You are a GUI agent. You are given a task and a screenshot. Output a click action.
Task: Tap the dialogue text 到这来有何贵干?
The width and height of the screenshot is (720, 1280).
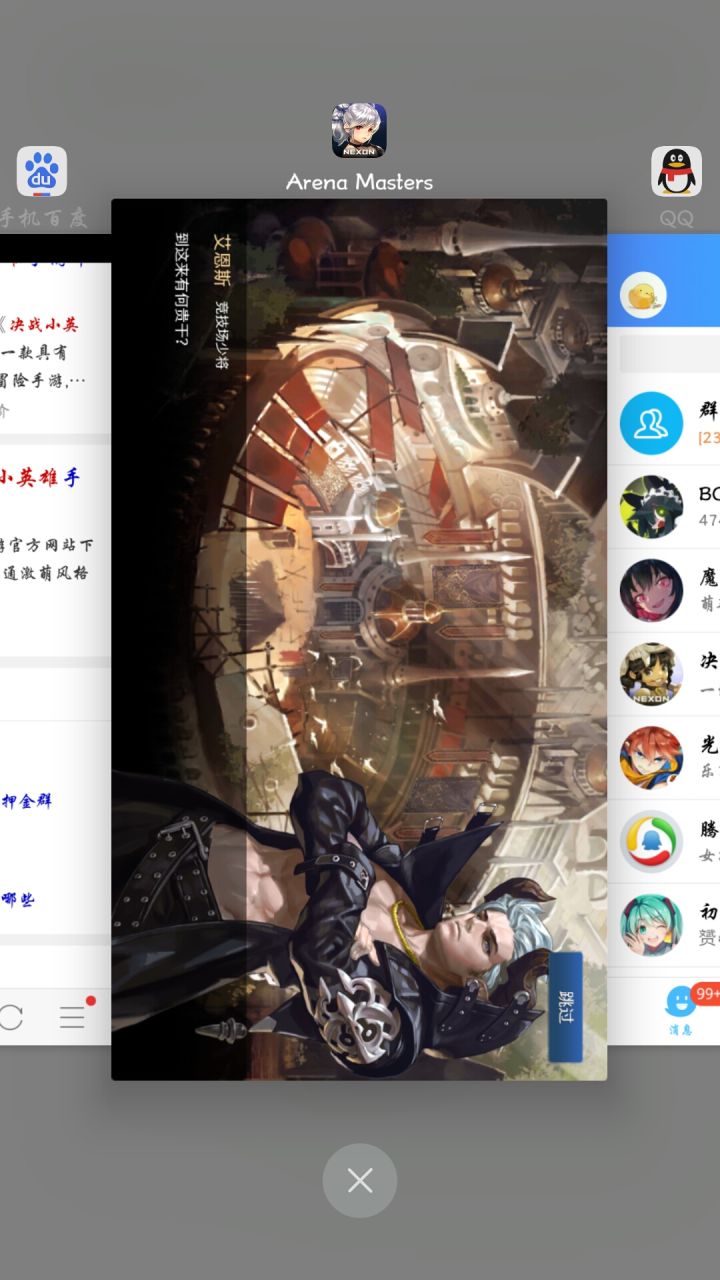tap(182, 290)
